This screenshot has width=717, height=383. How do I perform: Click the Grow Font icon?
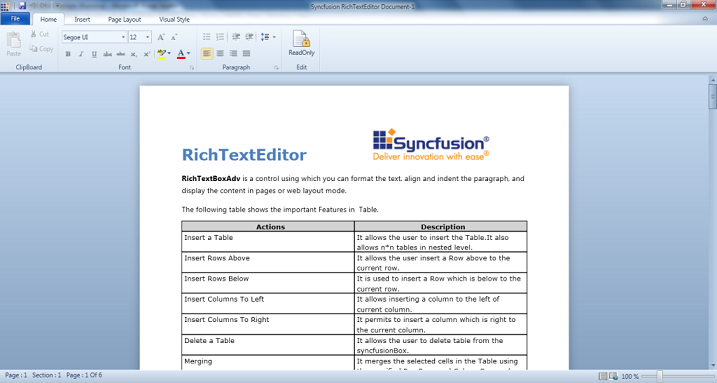(161, 37)
